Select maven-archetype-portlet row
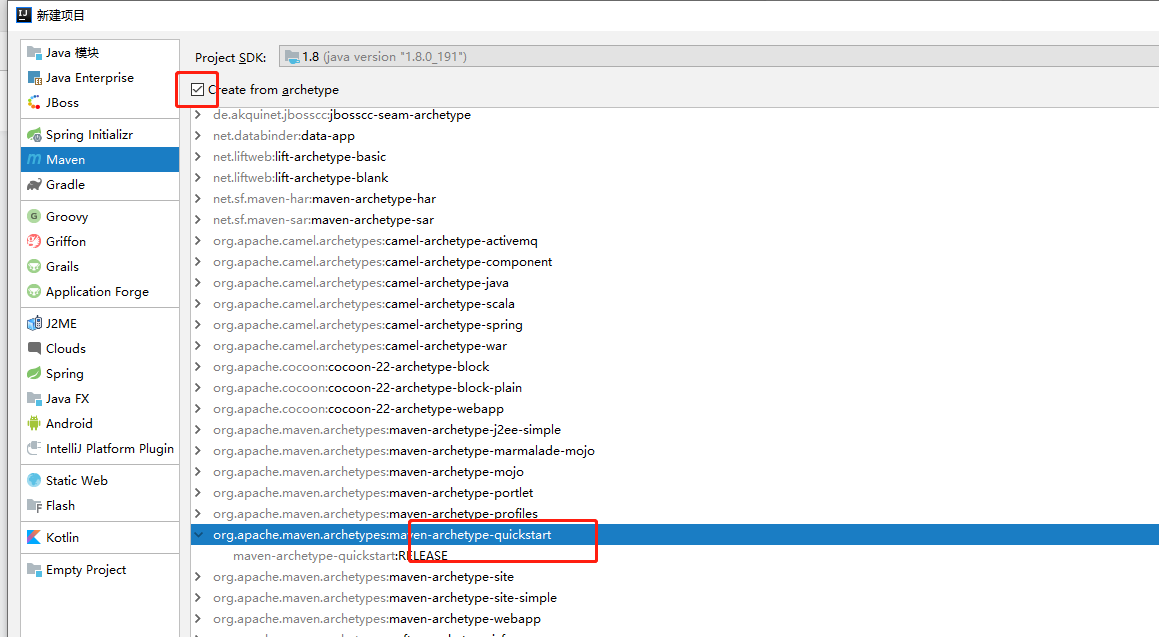The width and height of the screenshot is (1159, 637). pyautogui.click(x=675, y=493)
